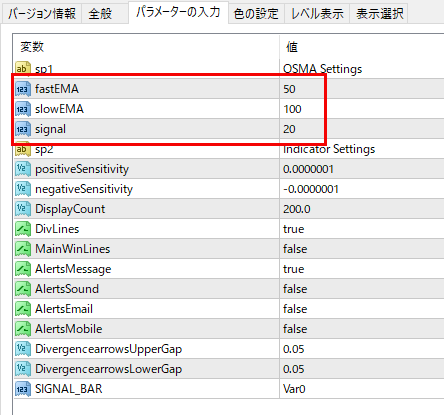The width and height of the screenshot is (444, 415).
Task: Select the AlertsMobile variable name
Action: [x=69, y=329]
